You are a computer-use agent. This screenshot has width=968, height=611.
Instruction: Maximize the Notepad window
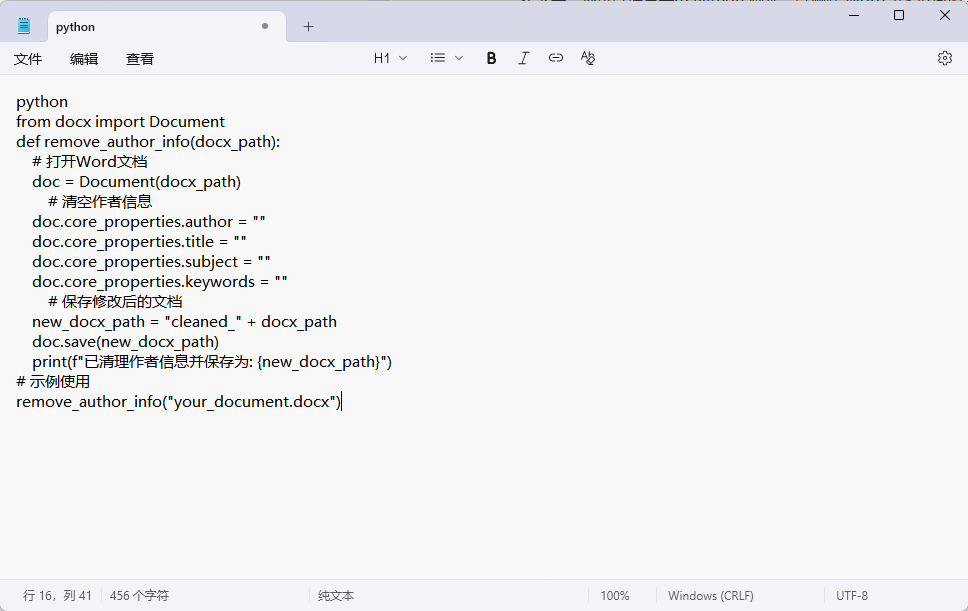899,15
